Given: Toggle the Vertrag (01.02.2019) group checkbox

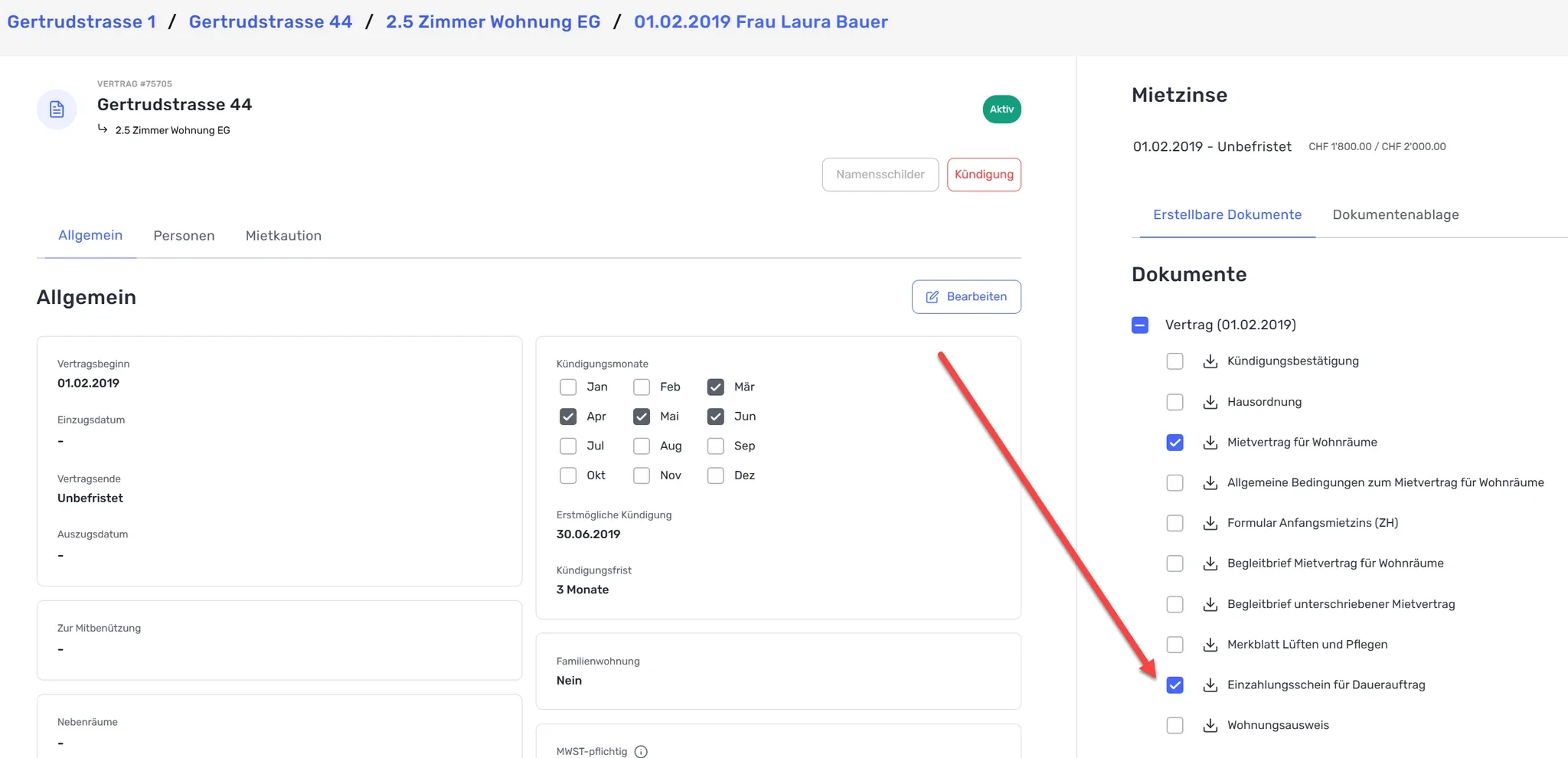Looking at the screenshot, I should click(x=1140, y=325).
